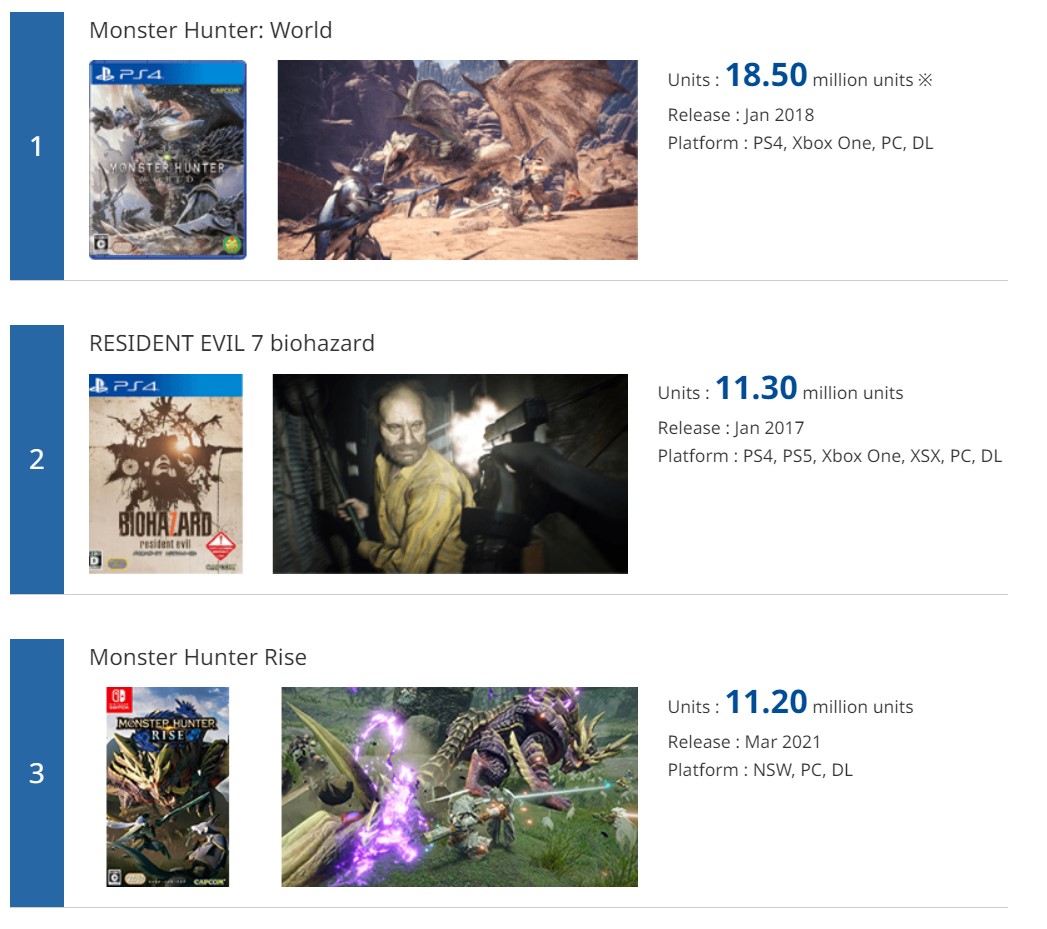Screen dimensions: 1047x929
Task: Click the 18.50 million units figure
Action: pyautogui.click(x=766, y=75)
